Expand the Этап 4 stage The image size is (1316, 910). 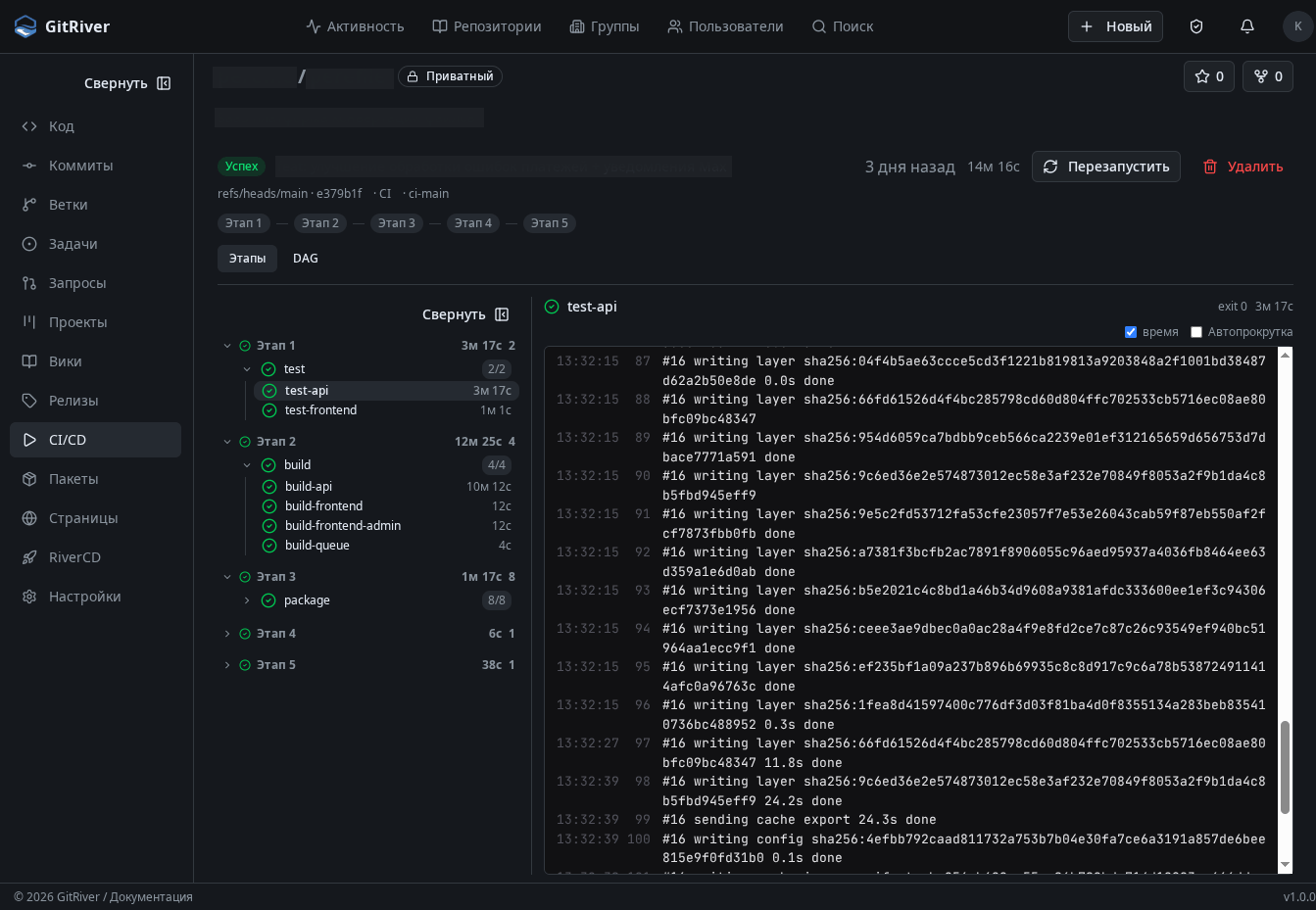coord(227,634)
